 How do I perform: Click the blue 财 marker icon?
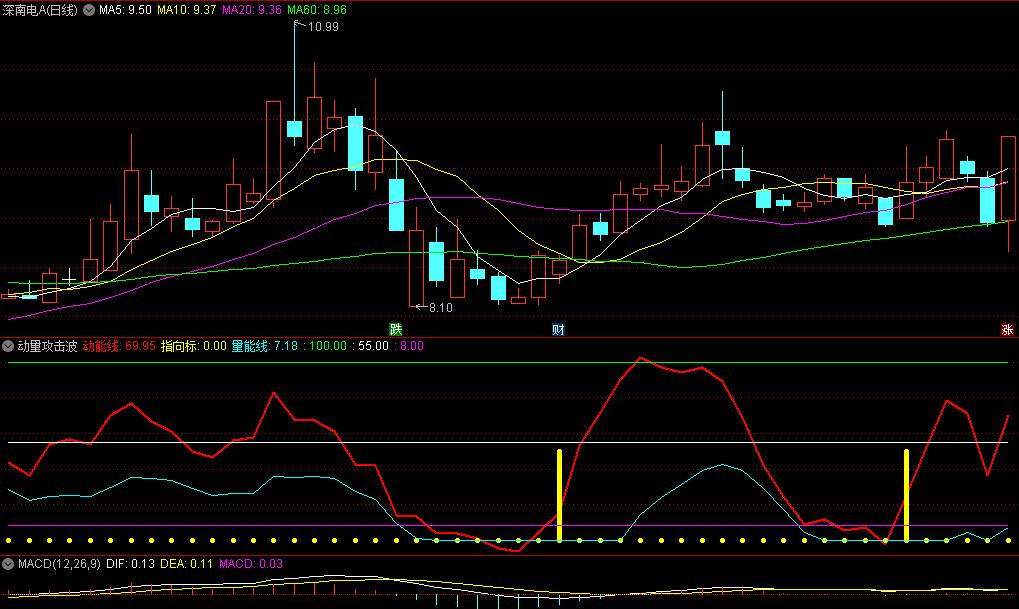[x=558, y=330]
